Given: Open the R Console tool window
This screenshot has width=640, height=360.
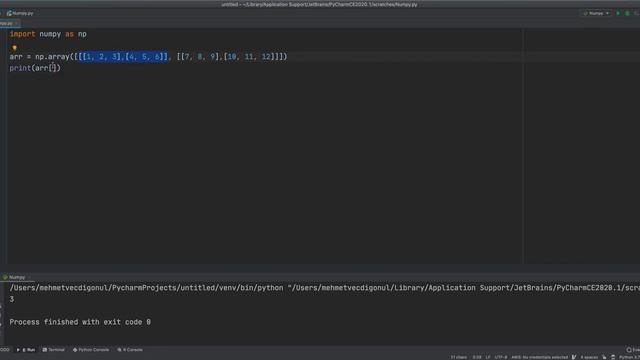Looking at the screenshot, I should pyautogui.click(x=130, y=350).
